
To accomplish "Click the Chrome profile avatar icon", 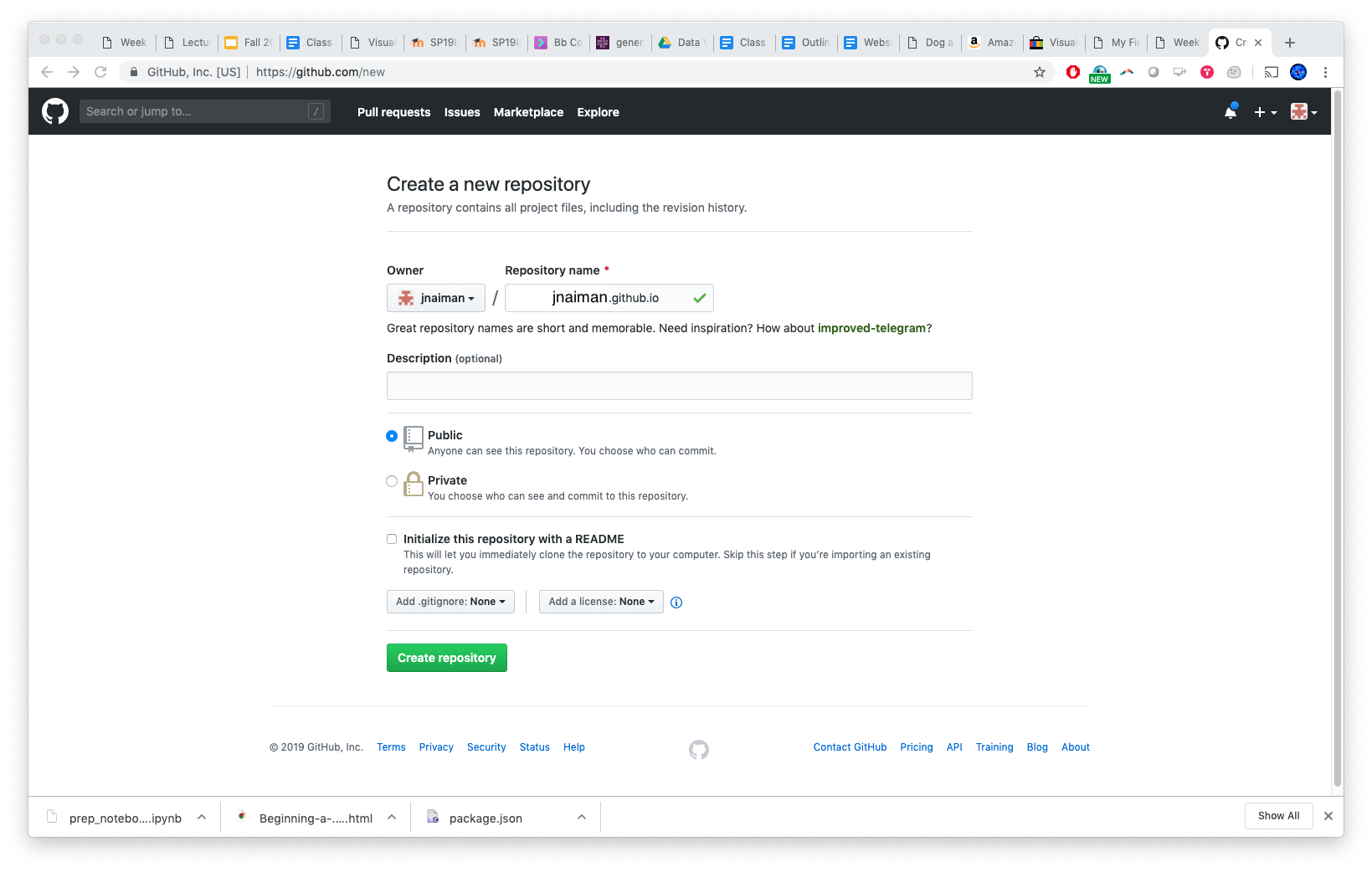I will pyautogui.click(x=1298, y=72).
